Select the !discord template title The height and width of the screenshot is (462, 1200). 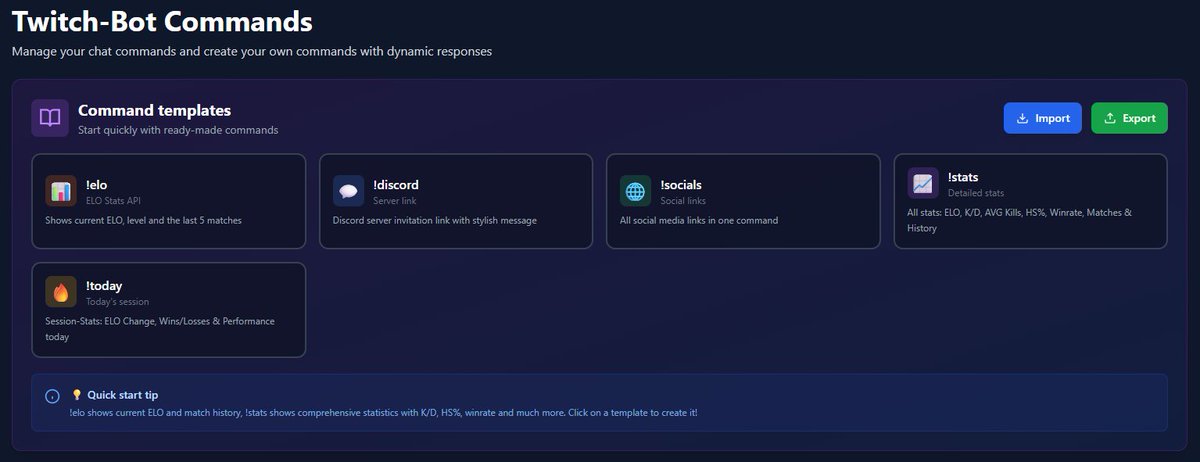tap(396, 184)
